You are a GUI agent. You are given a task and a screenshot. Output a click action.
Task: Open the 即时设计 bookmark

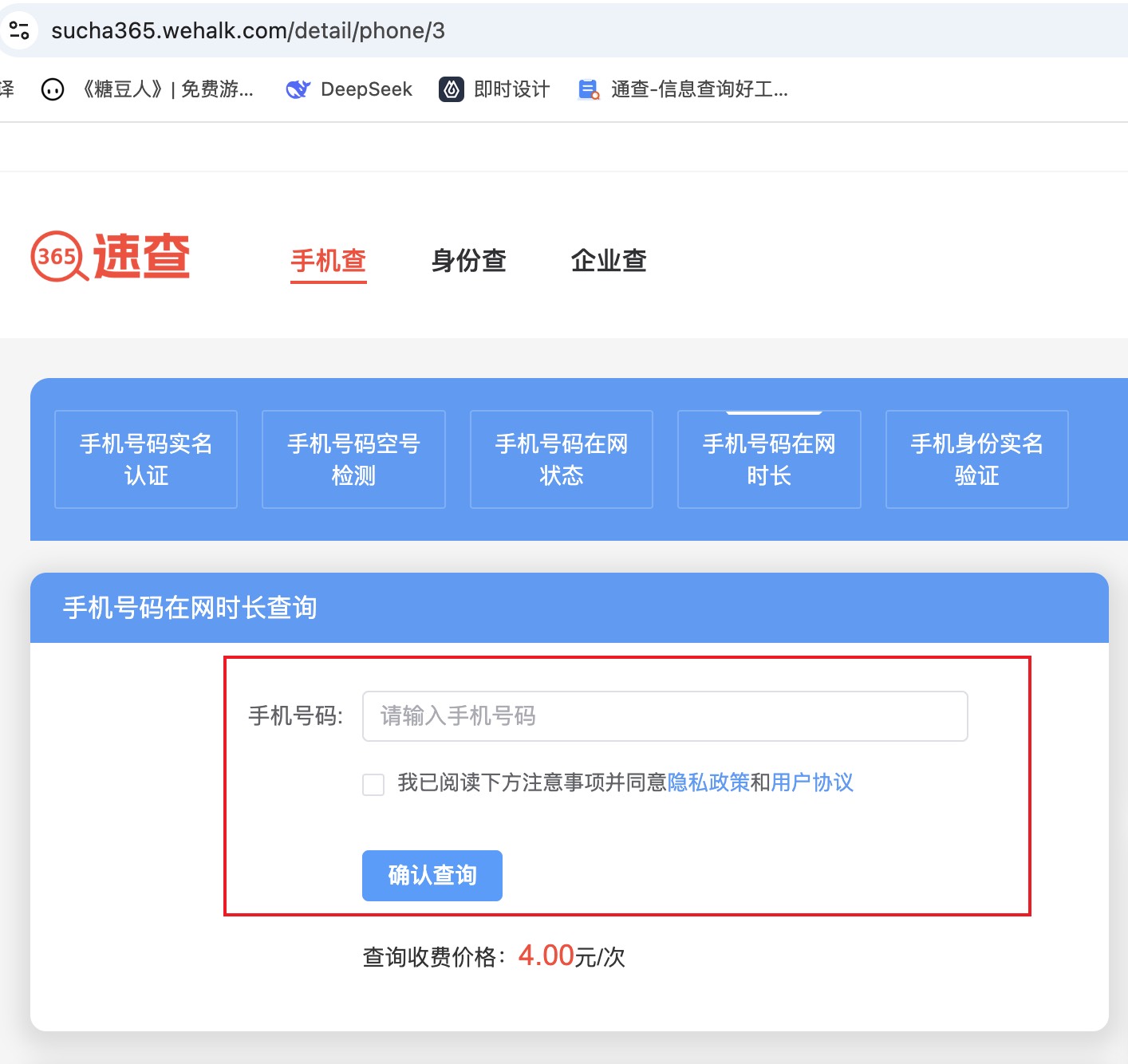coord(495,89)
